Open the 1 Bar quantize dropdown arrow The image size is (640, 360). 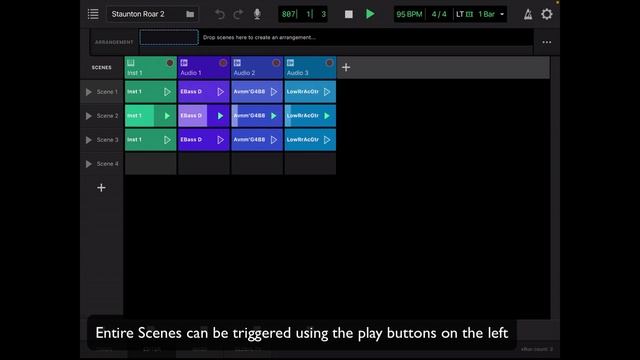(x=502, y=14)
